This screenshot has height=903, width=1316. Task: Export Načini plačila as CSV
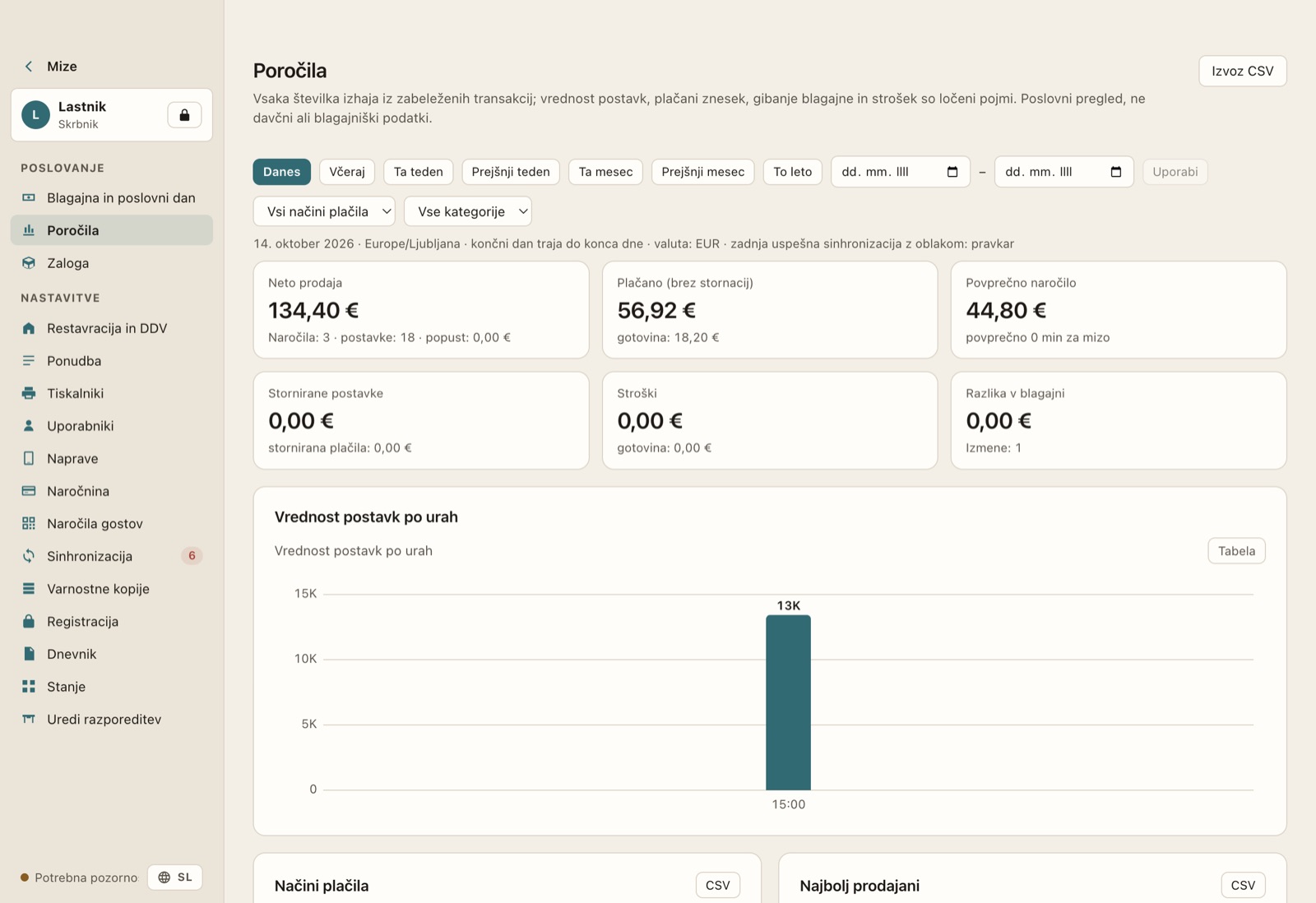point(718,885)
